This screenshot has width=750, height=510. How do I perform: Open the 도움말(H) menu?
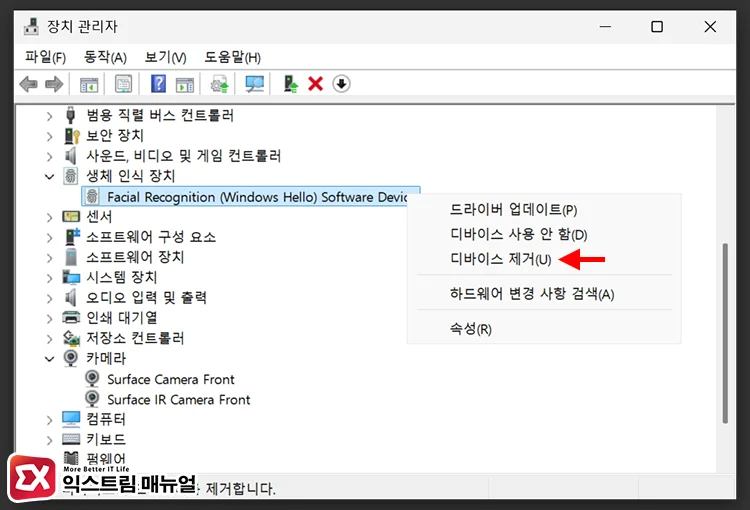(232, 57)
